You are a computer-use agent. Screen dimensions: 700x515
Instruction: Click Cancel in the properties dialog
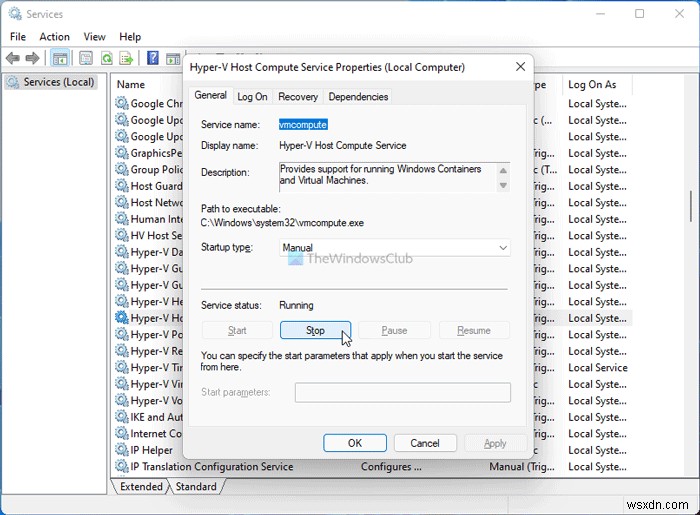point(425,443)
